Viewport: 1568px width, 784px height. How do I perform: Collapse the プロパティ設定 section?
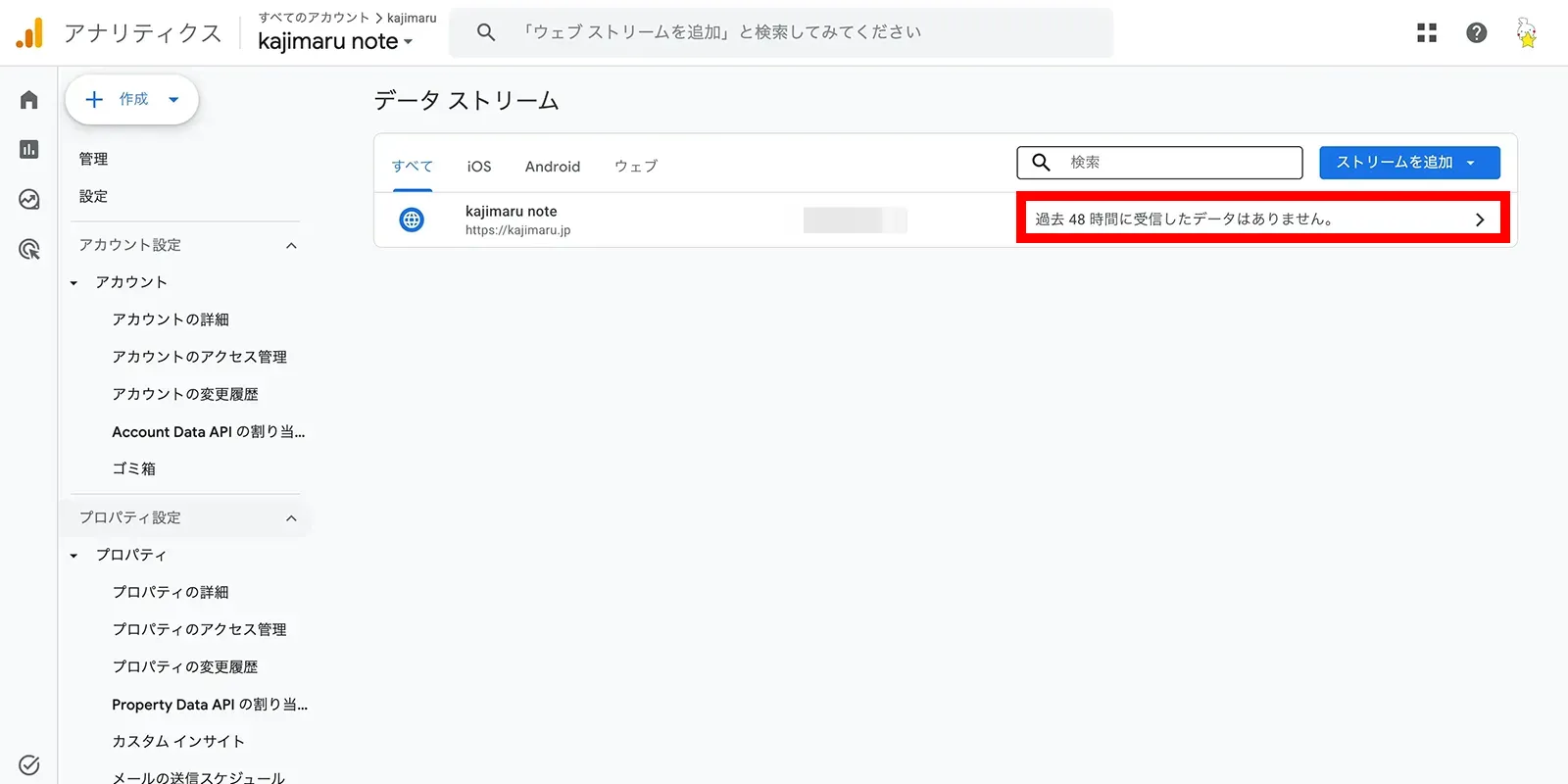pos(291,517)
